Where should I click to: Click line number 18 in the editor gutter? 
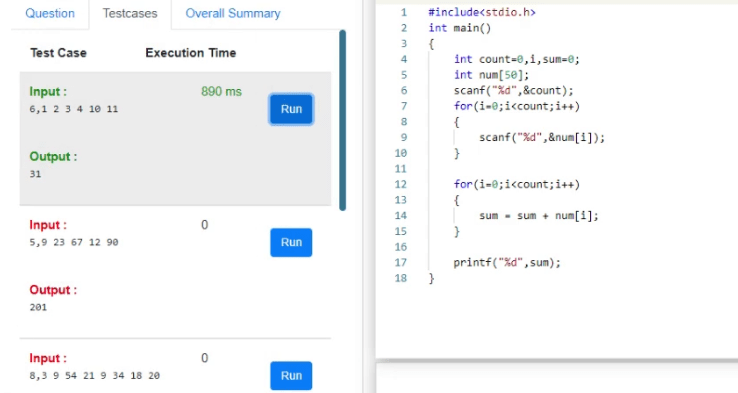click(x=401, y=278)
